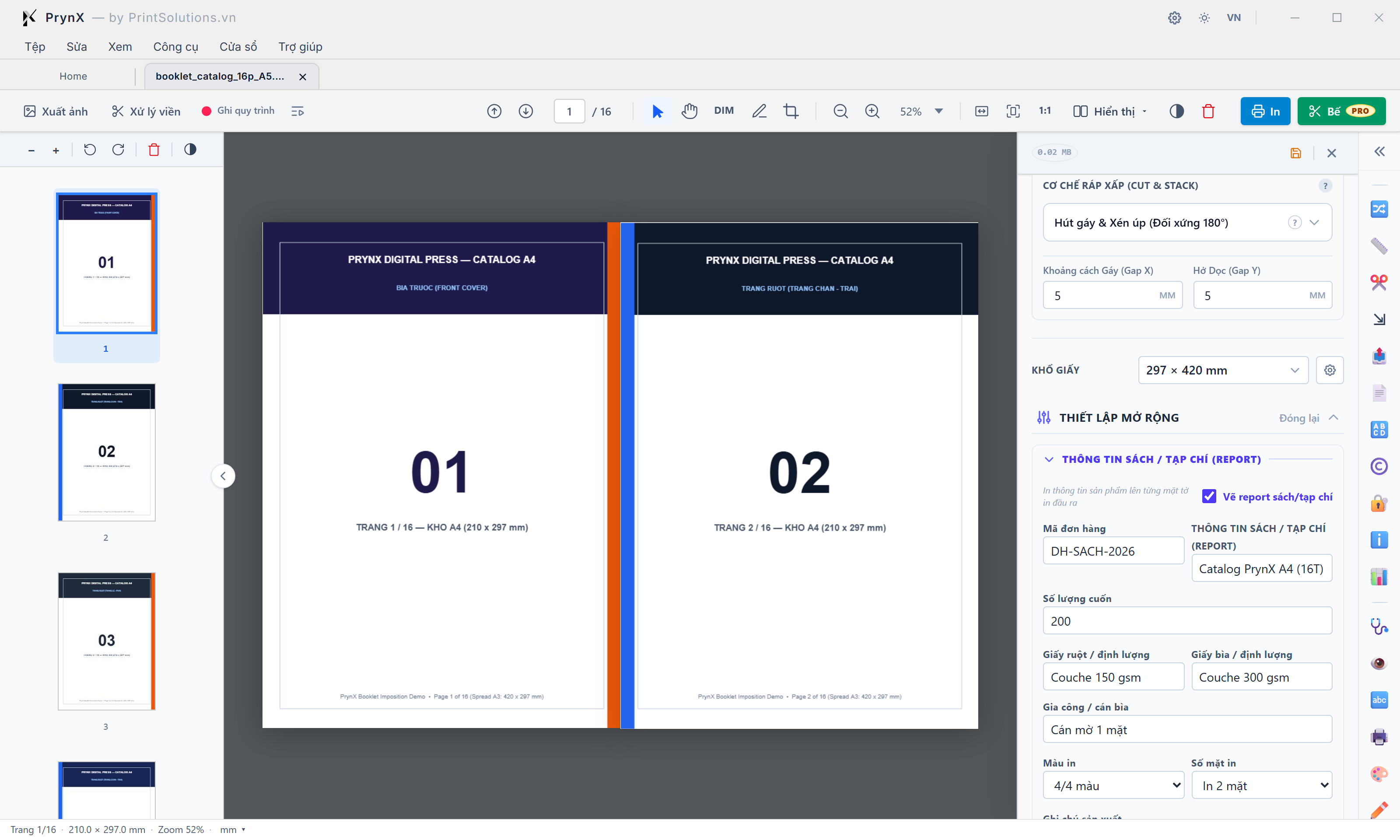This screenshot has height=840, width=1400.
Task: Select page 2 thumbnail
Action: coord(106,451)
